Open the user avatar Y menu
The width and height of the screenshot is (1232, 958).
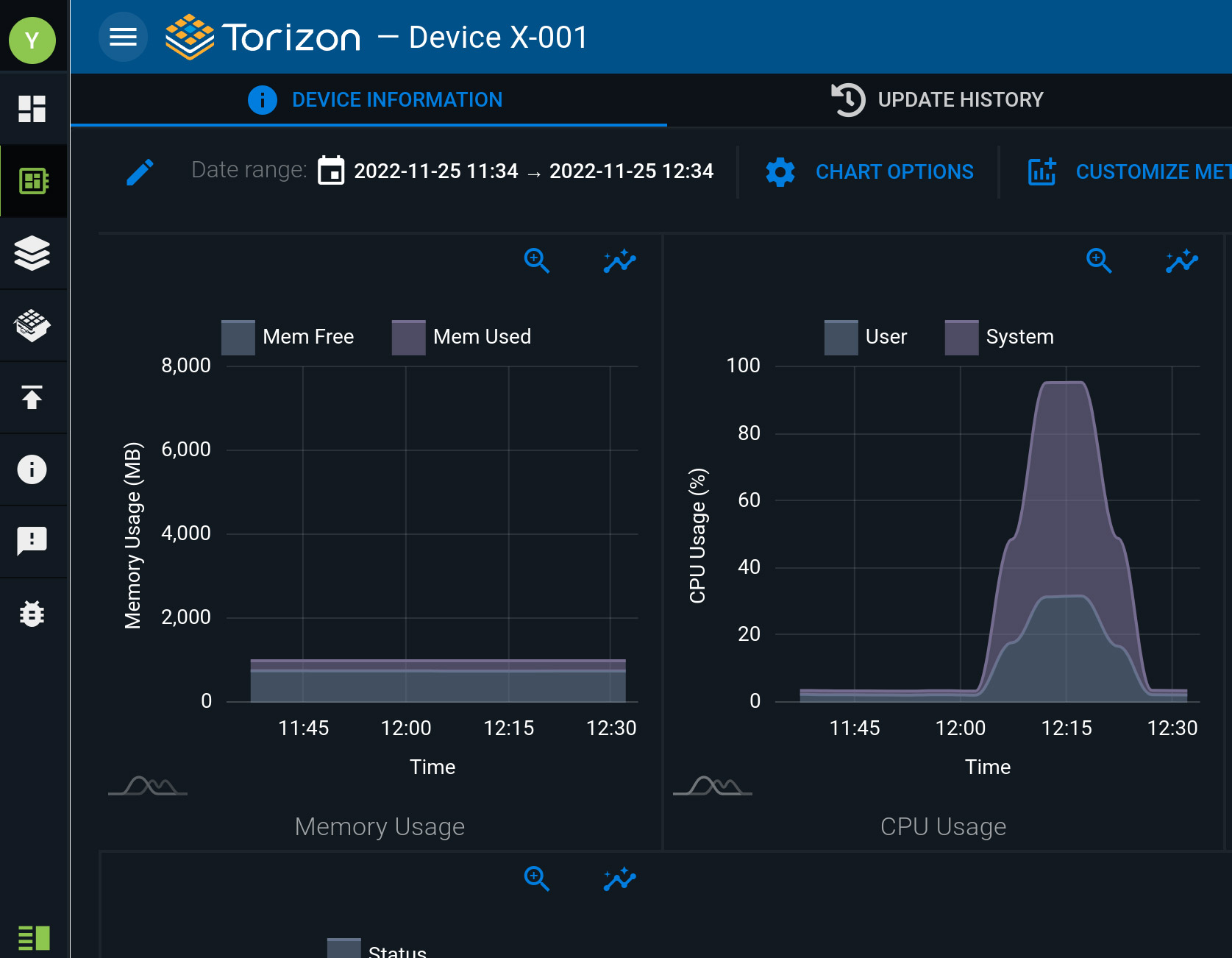pos(32,40)
